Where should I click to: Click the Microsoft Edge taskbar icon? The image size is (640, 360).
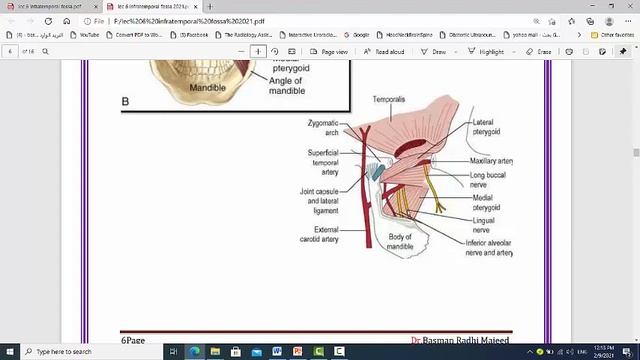(195, 351)
